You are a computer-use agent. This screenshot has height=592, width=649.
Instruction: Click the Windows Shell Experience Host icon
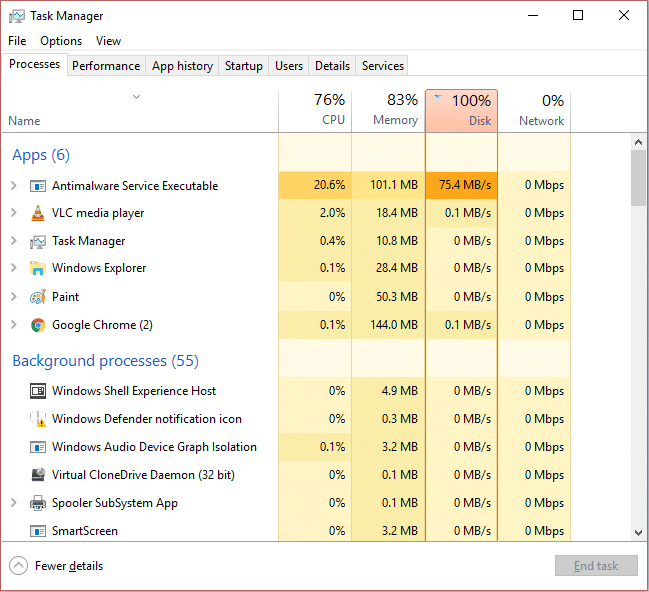(x=38, y=391)
